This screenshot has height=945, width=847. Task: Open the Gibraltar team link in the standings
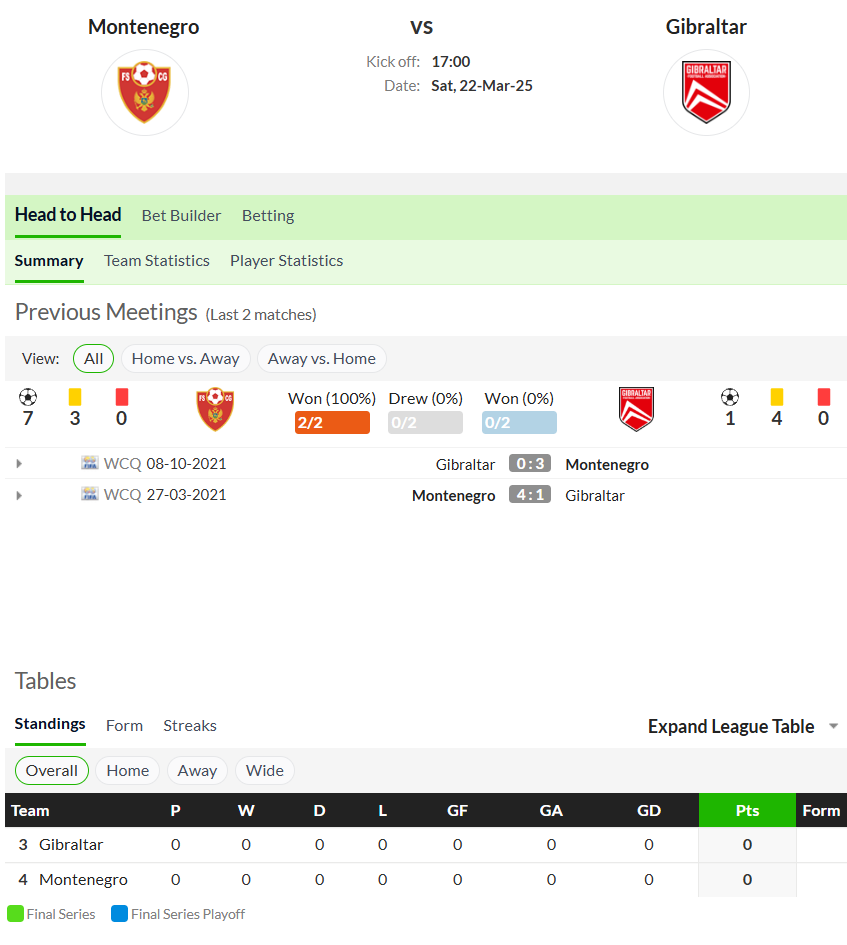point(71,845)
